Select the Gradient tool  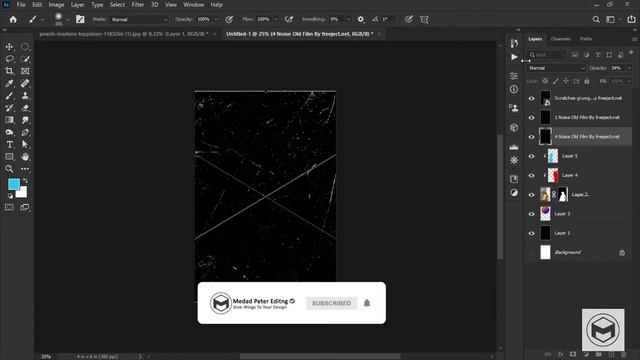point(9,120)
